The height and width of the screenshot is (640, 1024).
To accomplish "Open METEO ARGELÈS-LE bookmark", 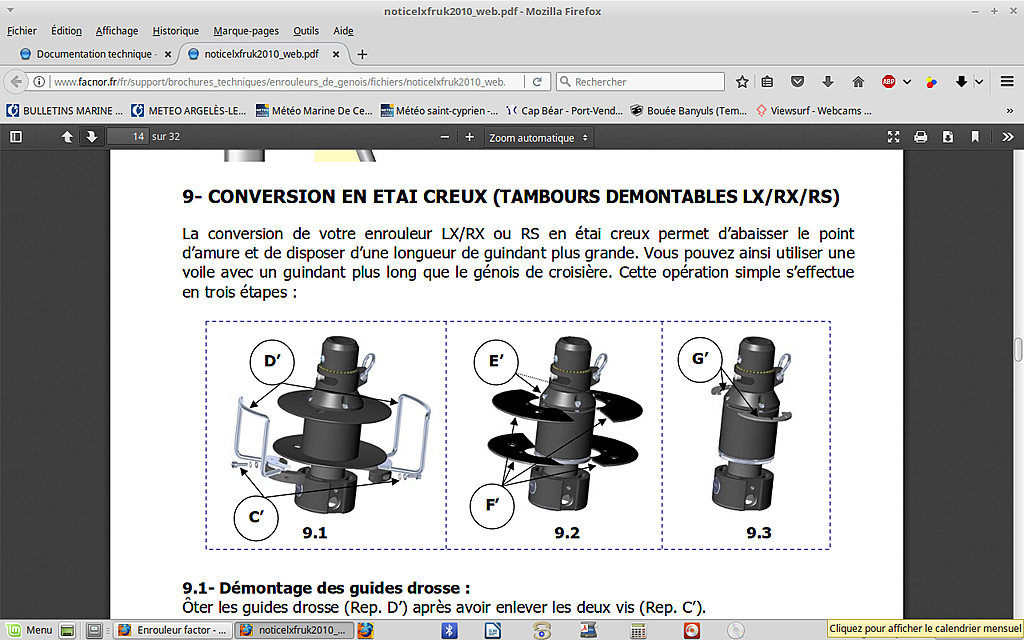I will pyautogui.click(x=189, y=111).
